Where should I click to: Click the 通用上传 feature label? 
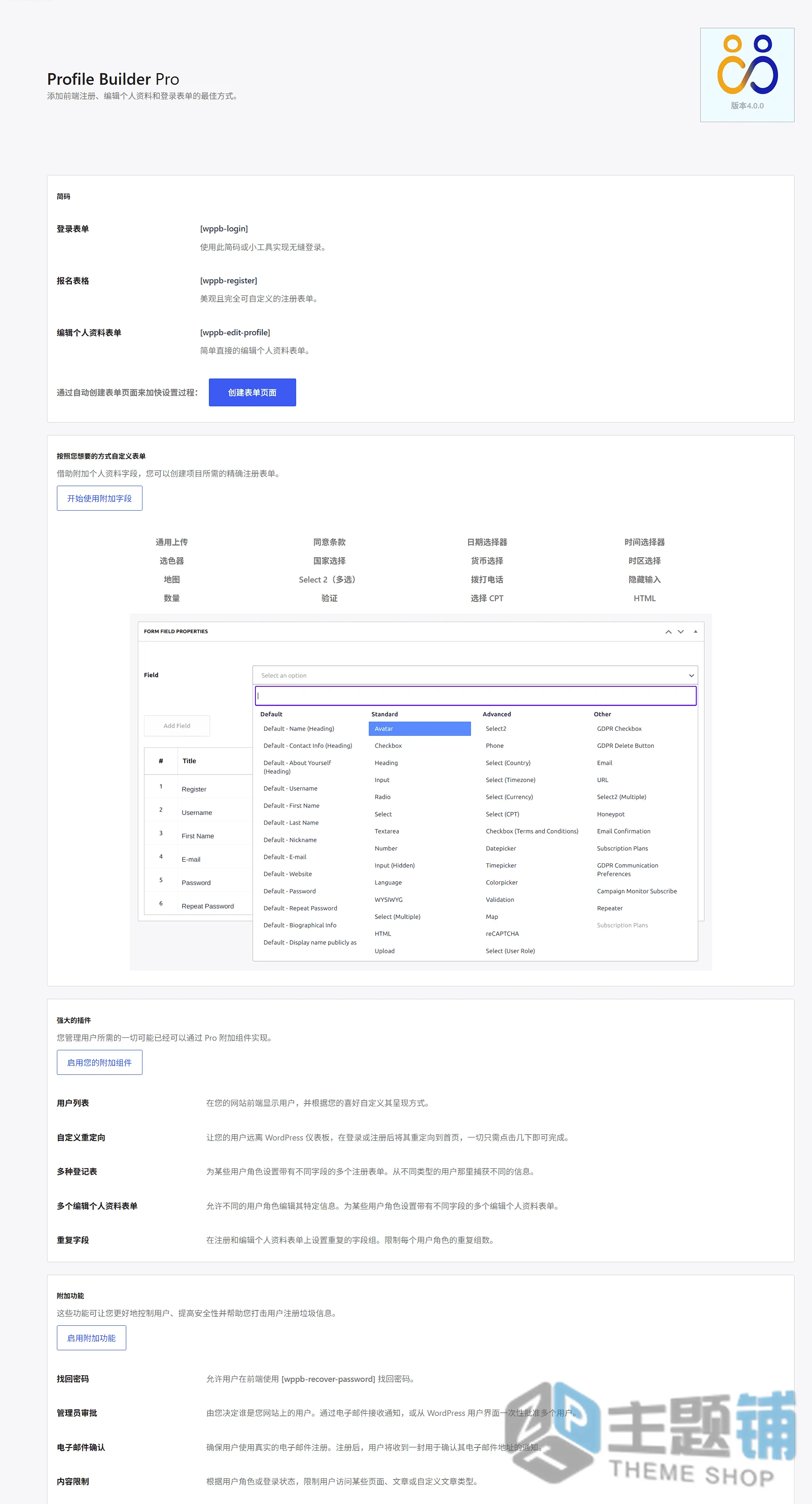click(x=172, y=542)
